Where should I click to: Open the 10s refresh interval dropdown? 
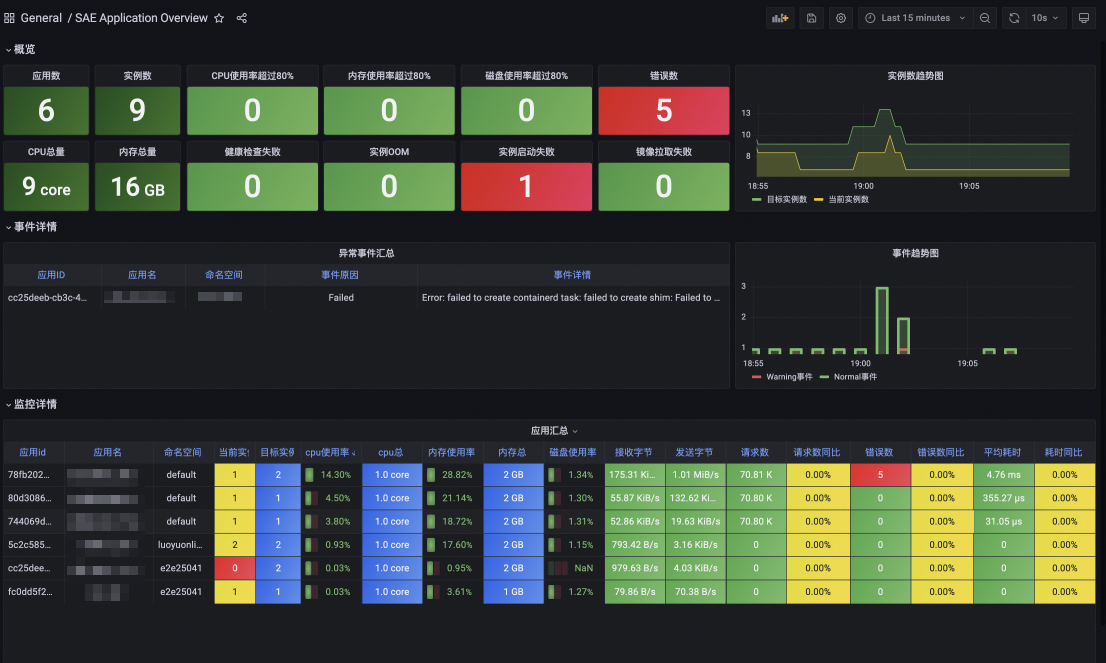point(1045,18)
